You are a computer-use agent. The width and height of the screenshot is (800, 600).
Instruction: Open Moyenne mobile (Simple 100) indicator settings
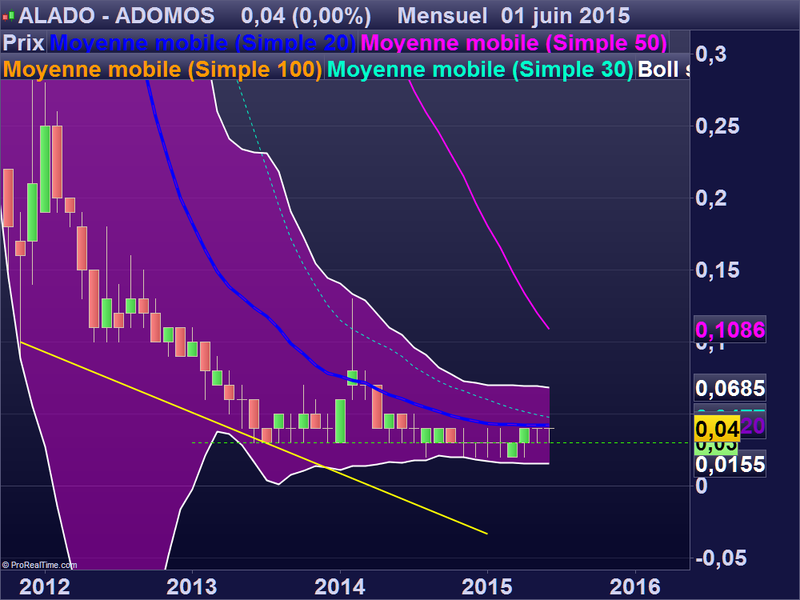(x=163, y=69)
